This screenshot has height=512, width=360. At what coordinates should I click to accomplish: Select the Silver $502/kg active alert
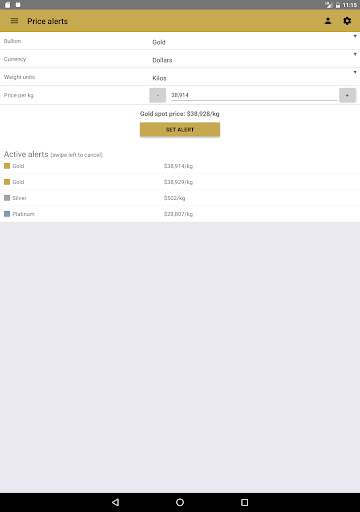coord(180,198)
